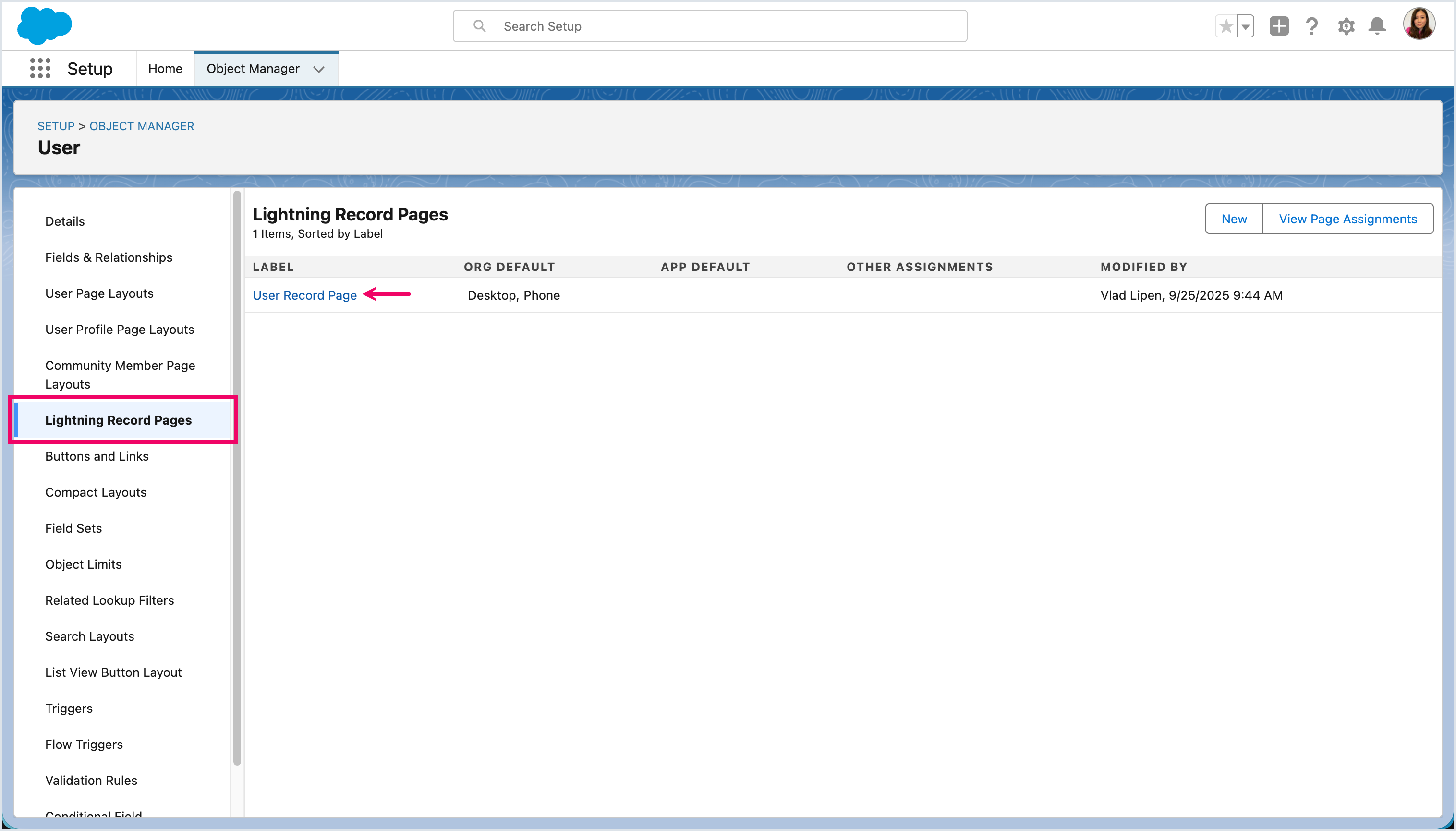Click the New button
Screen dimensions: 1456x831
(x=1234, y=219)
